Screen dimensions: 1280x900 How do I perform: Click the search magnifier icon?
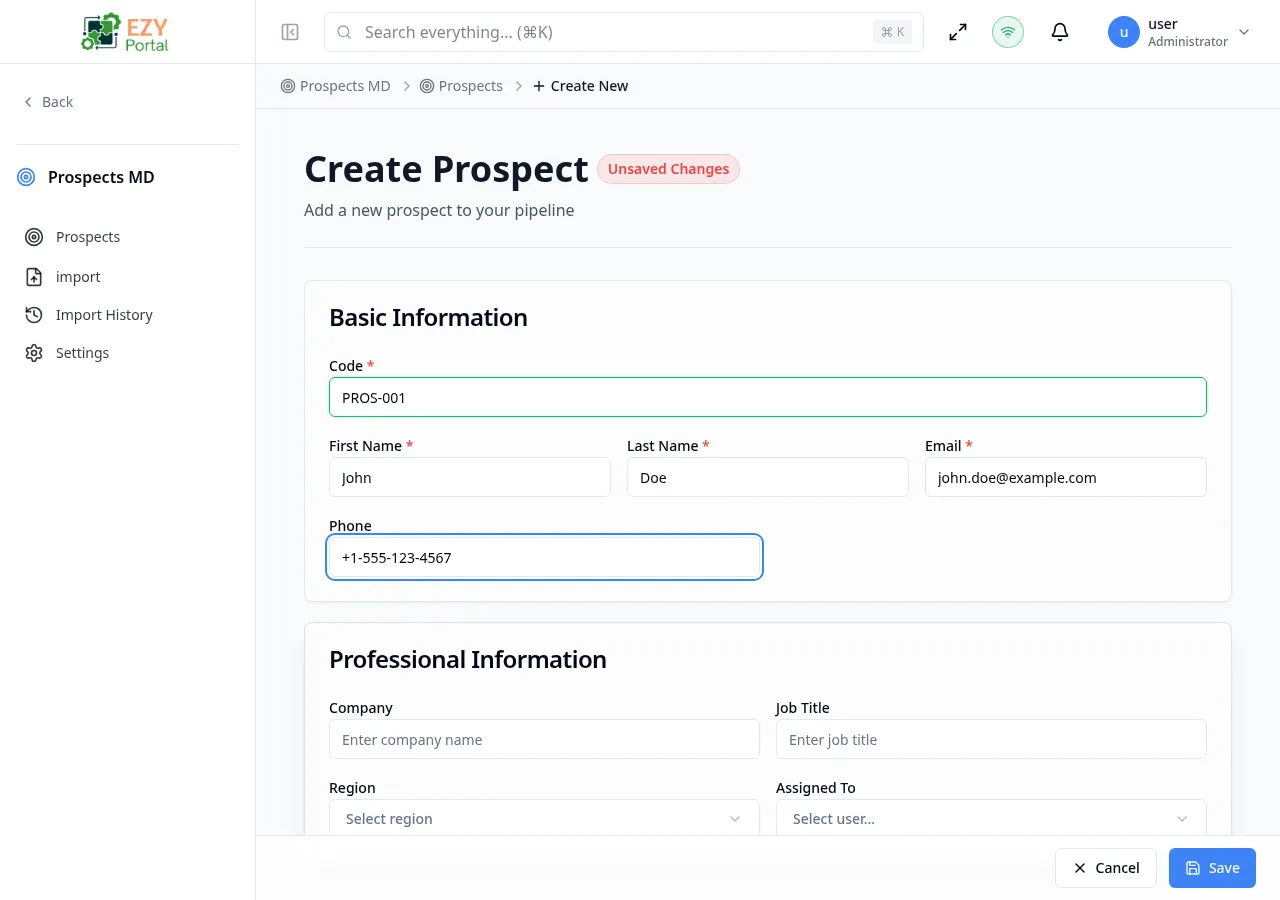click(344, 32)
